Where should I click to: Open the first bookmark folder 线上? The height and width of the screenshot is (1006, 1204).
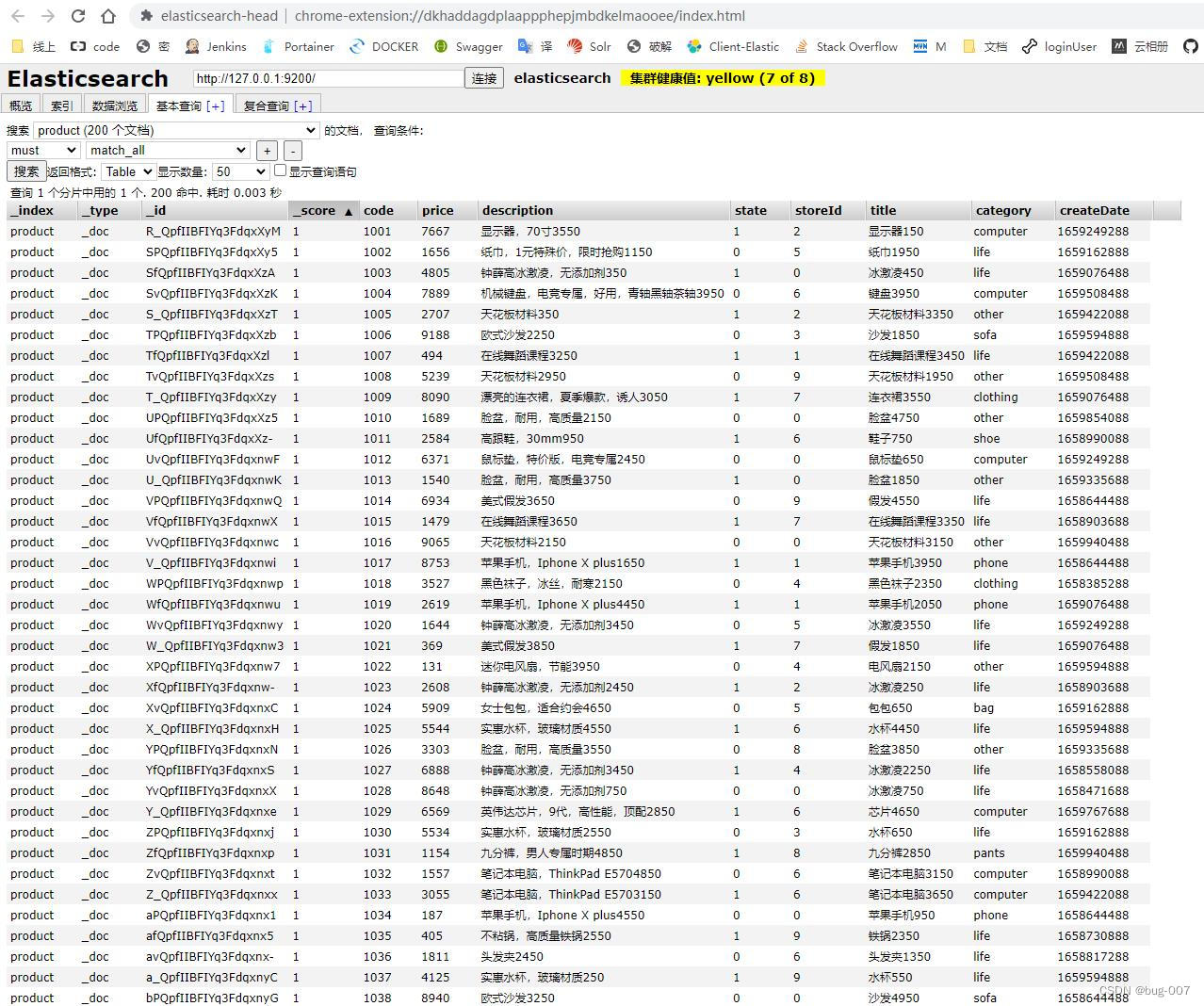[x=33, y=46]
